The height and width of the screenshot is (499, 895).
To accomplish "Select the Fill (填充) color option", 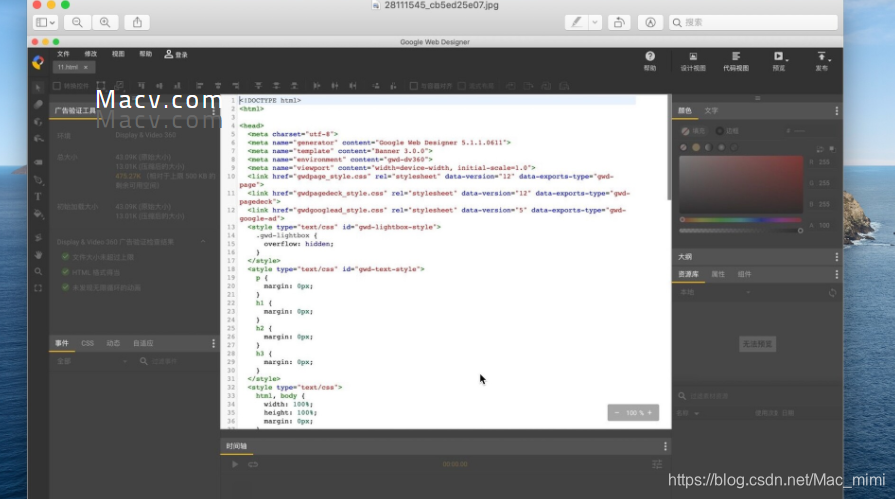I will click(693, 131).
